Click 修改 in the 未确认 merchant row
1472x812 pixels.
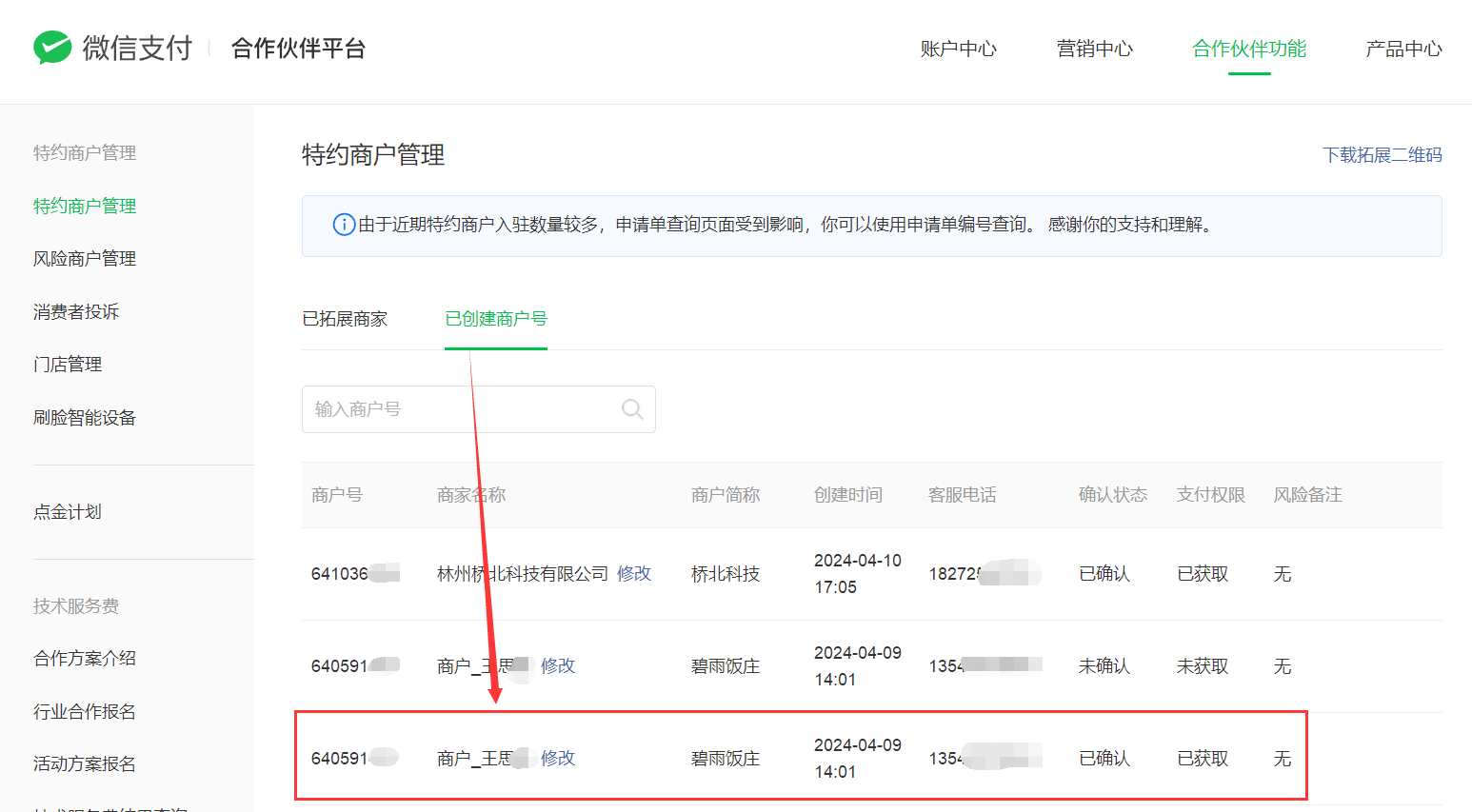coord(558,665)
